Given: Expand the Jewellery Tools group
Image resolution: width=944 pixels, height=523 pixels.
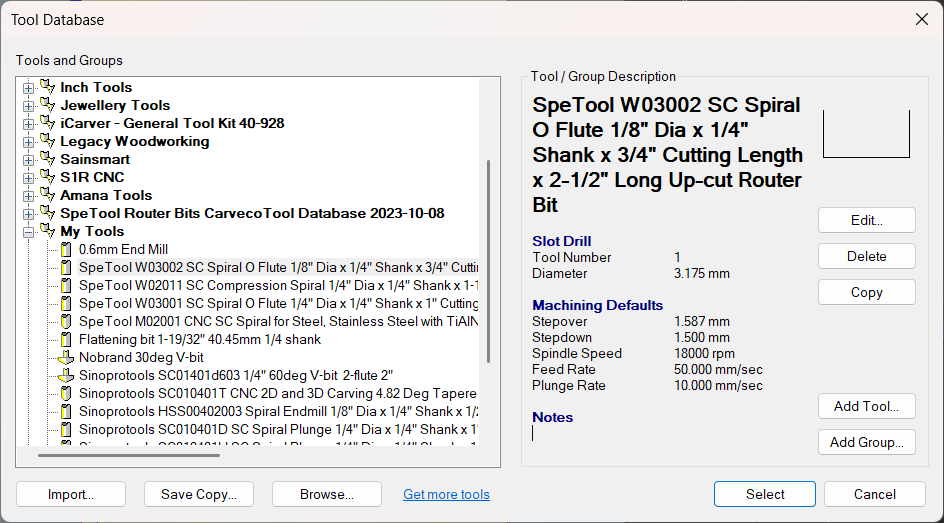Looking at the screenshot, I should (x=29, y=106).
